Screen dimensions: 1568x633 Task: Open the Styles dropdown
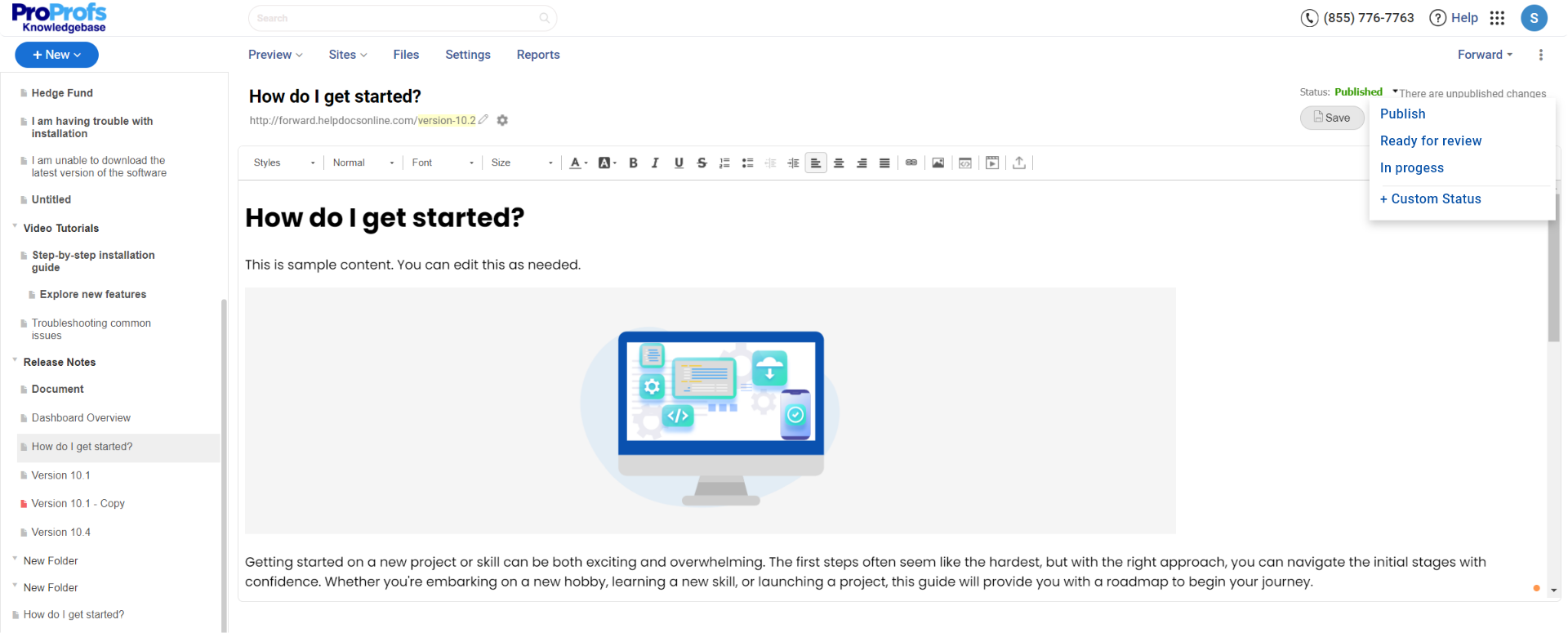283,163
